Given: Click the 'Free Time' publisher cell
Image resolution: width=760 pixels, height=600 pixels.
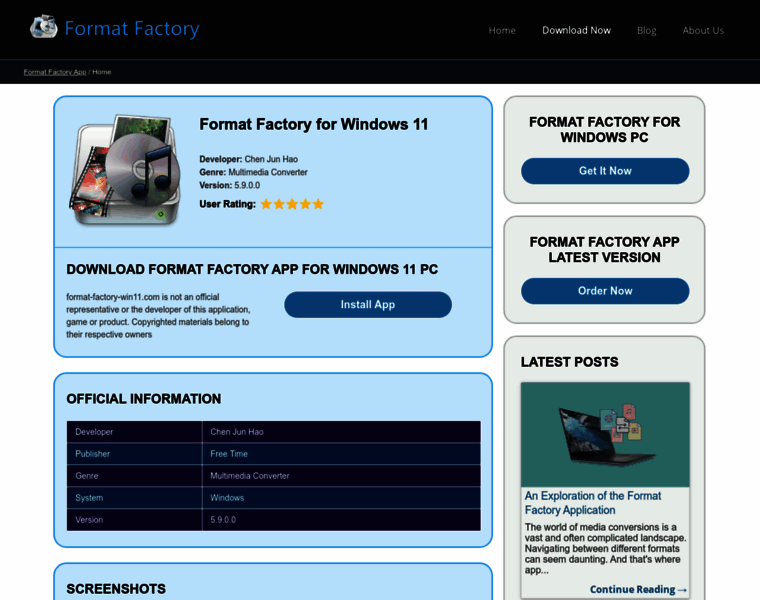Looking at the screenshot, I should pos(341,454).
